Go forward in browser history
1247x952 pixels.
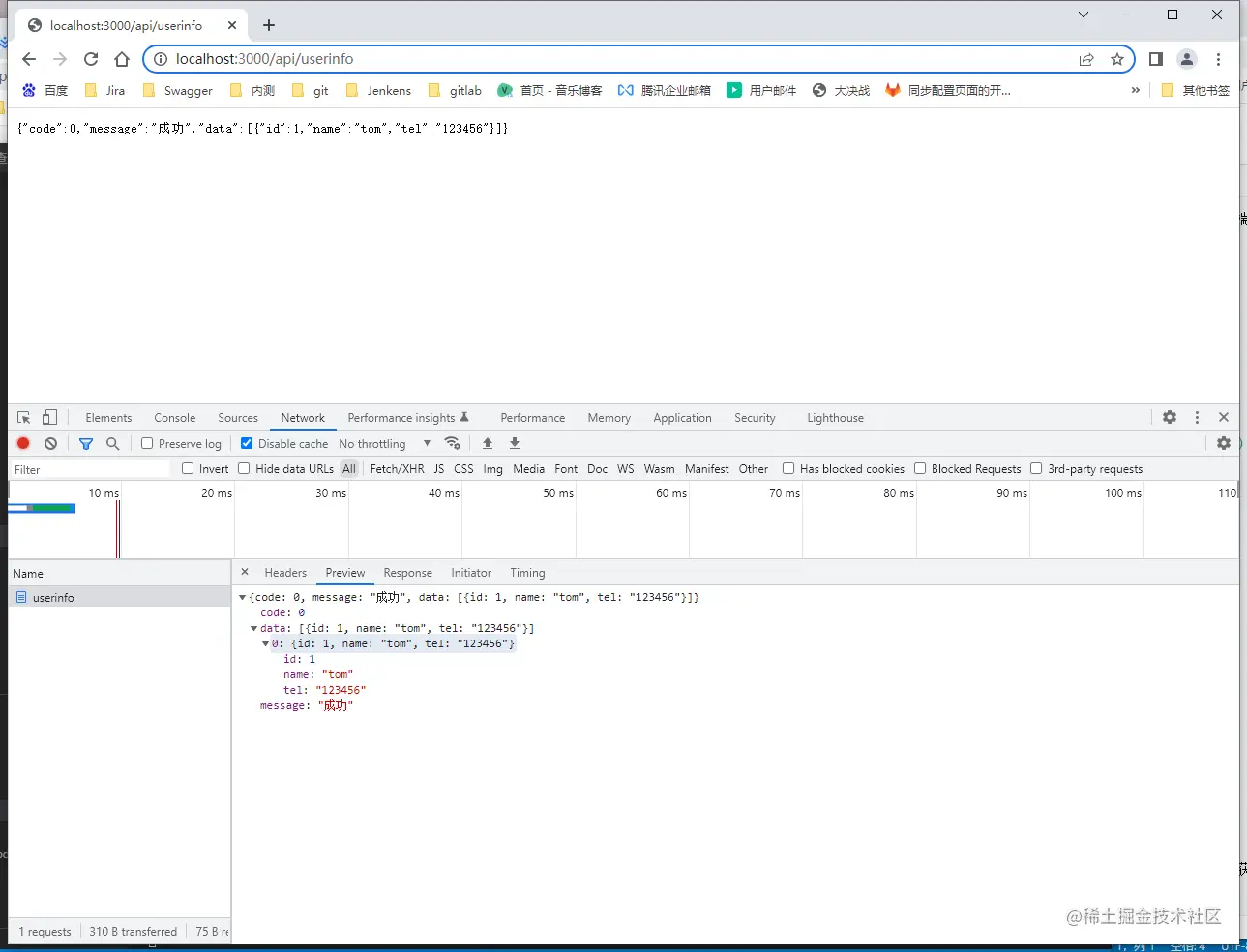60,59
